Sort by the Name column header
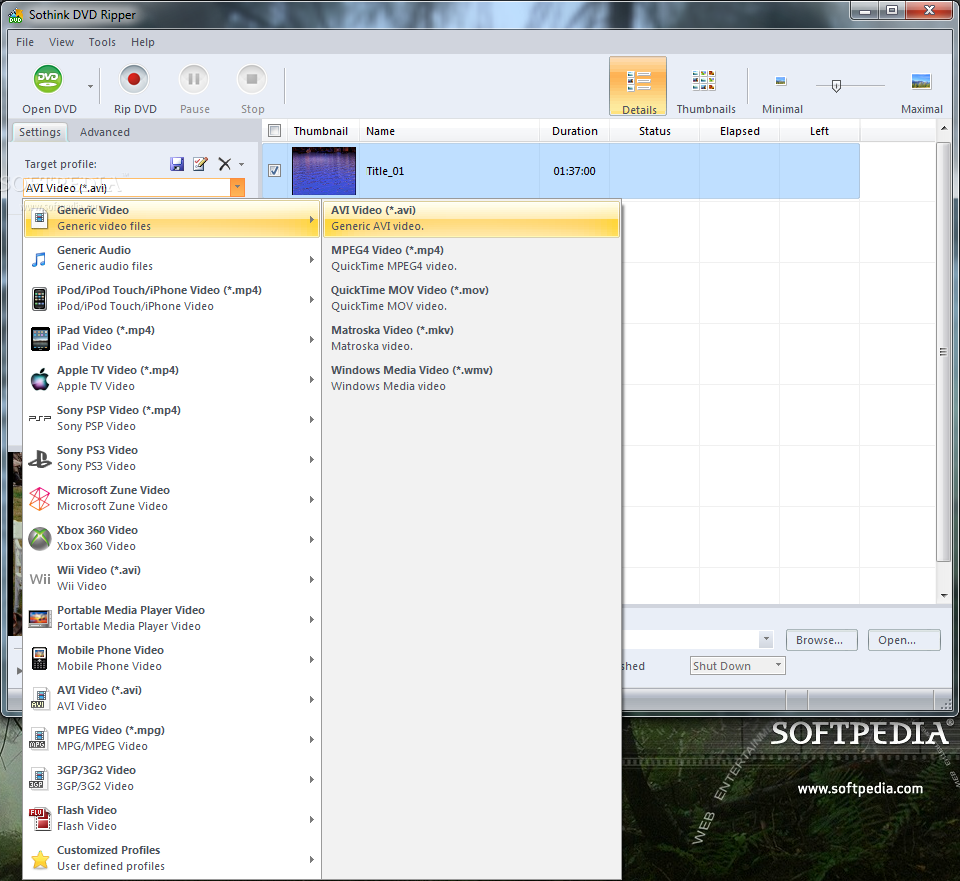960x881 pixels. click(449, 131)
